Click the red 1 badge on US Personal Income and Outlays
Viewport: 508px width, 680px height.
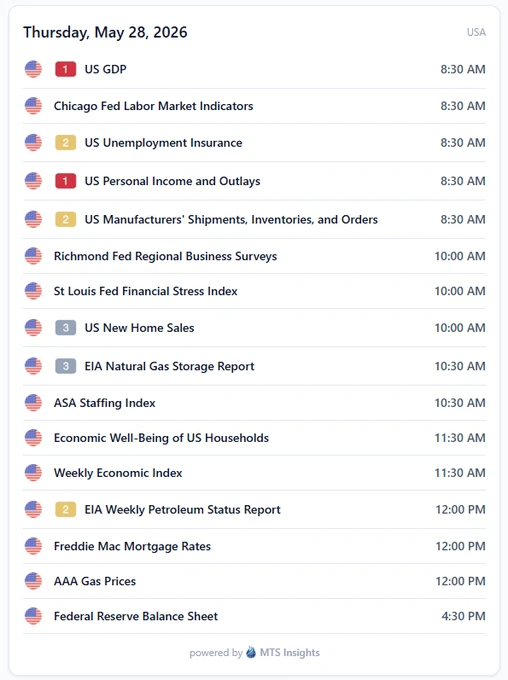coord(66,181)
